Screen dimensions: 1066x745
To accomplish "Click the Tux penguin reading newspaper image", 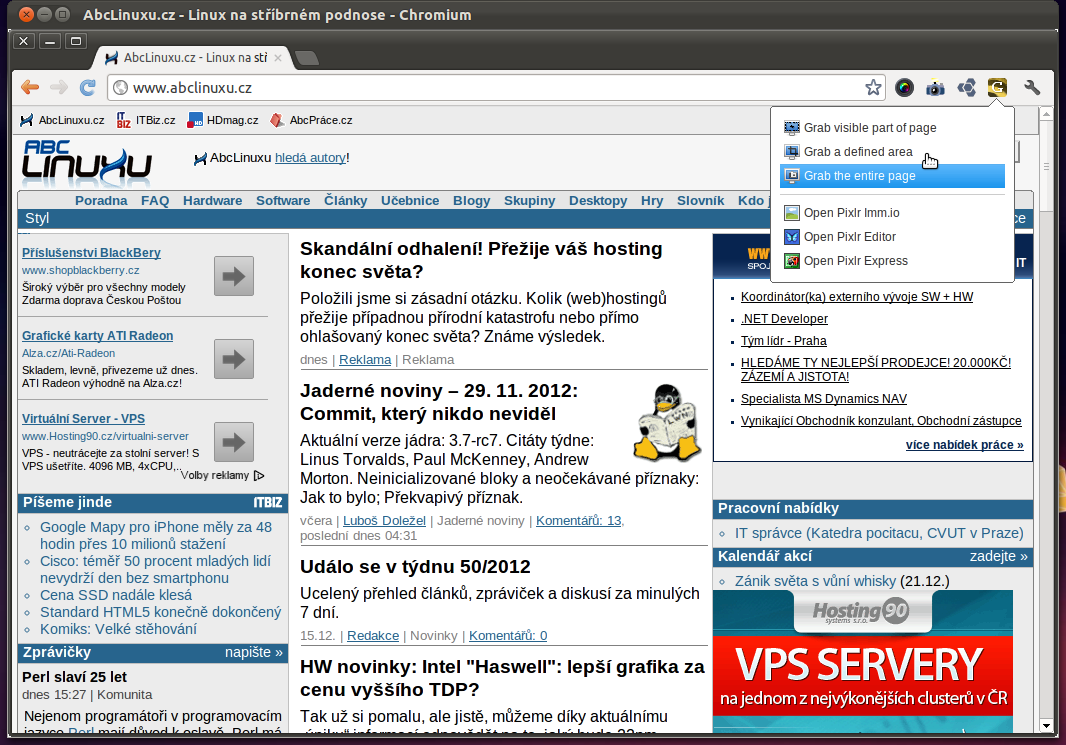I will (667, 423).
